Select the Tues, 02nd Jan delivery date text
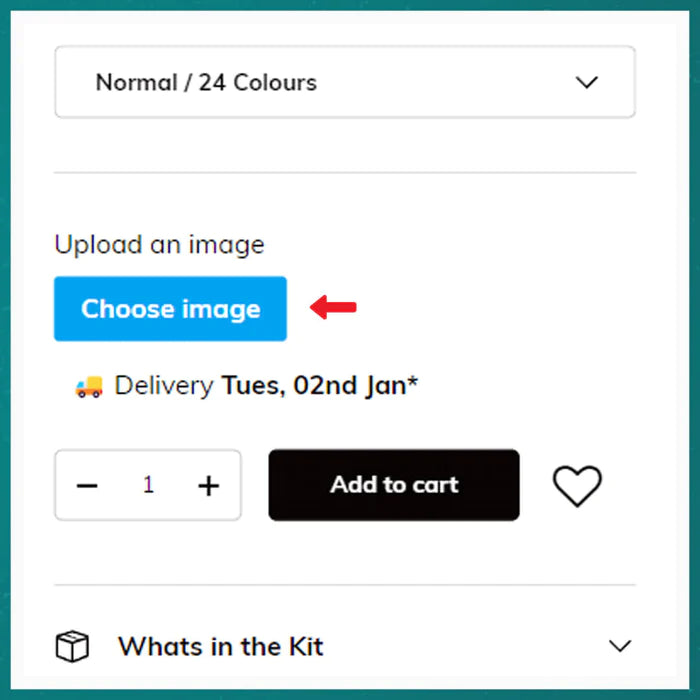The image size is (700, 700). pos(312,386)
